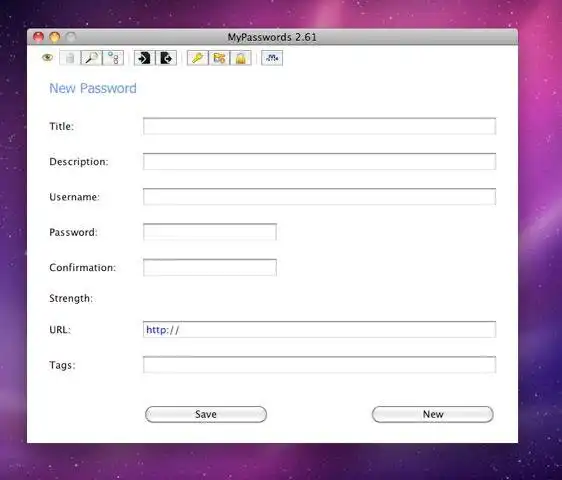The image size is (562, 480).
Task: Click the folder toolbar icon
Action: (219, 58)
